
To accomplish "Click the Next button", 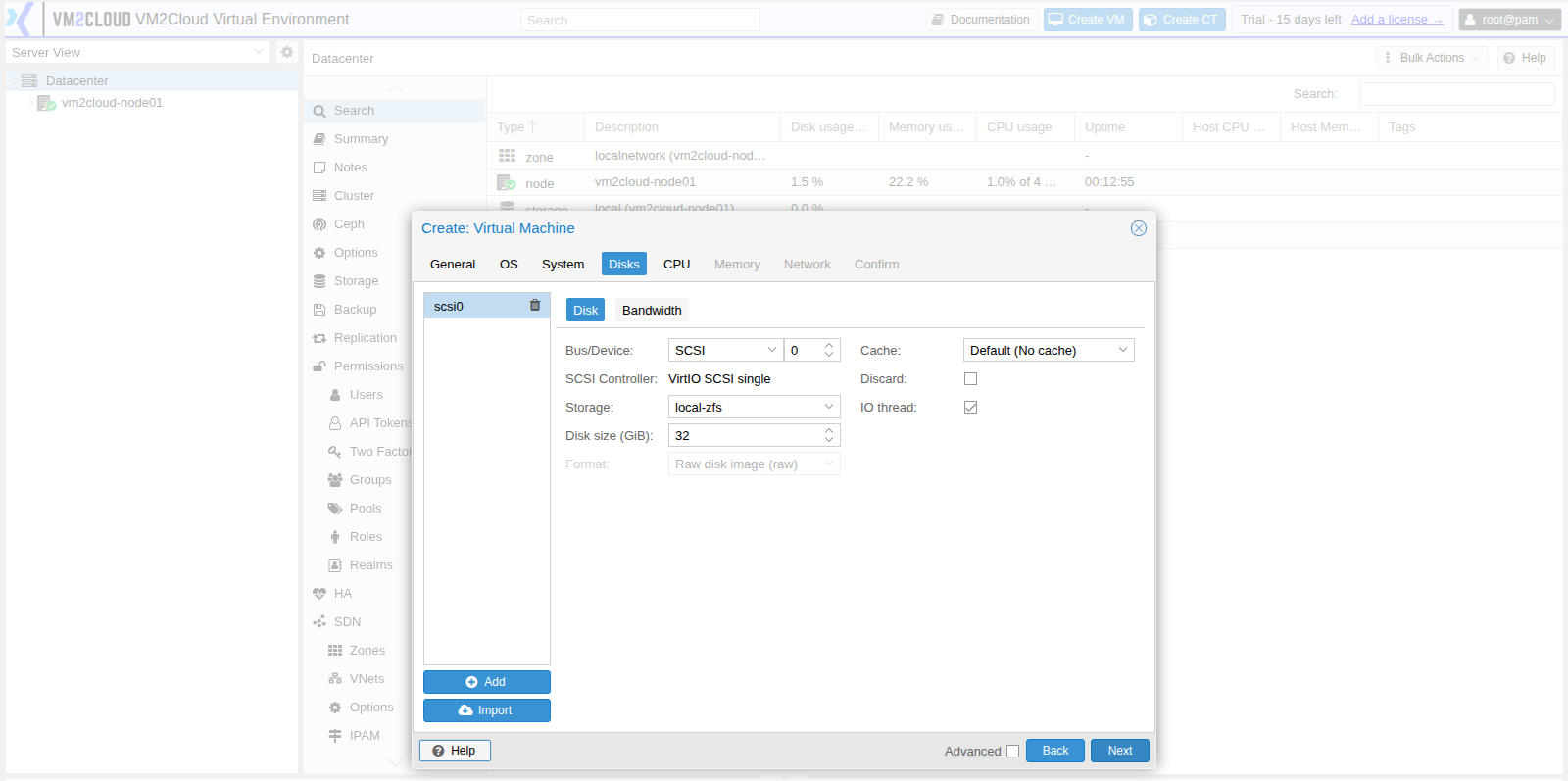I will click(1120, 751).
